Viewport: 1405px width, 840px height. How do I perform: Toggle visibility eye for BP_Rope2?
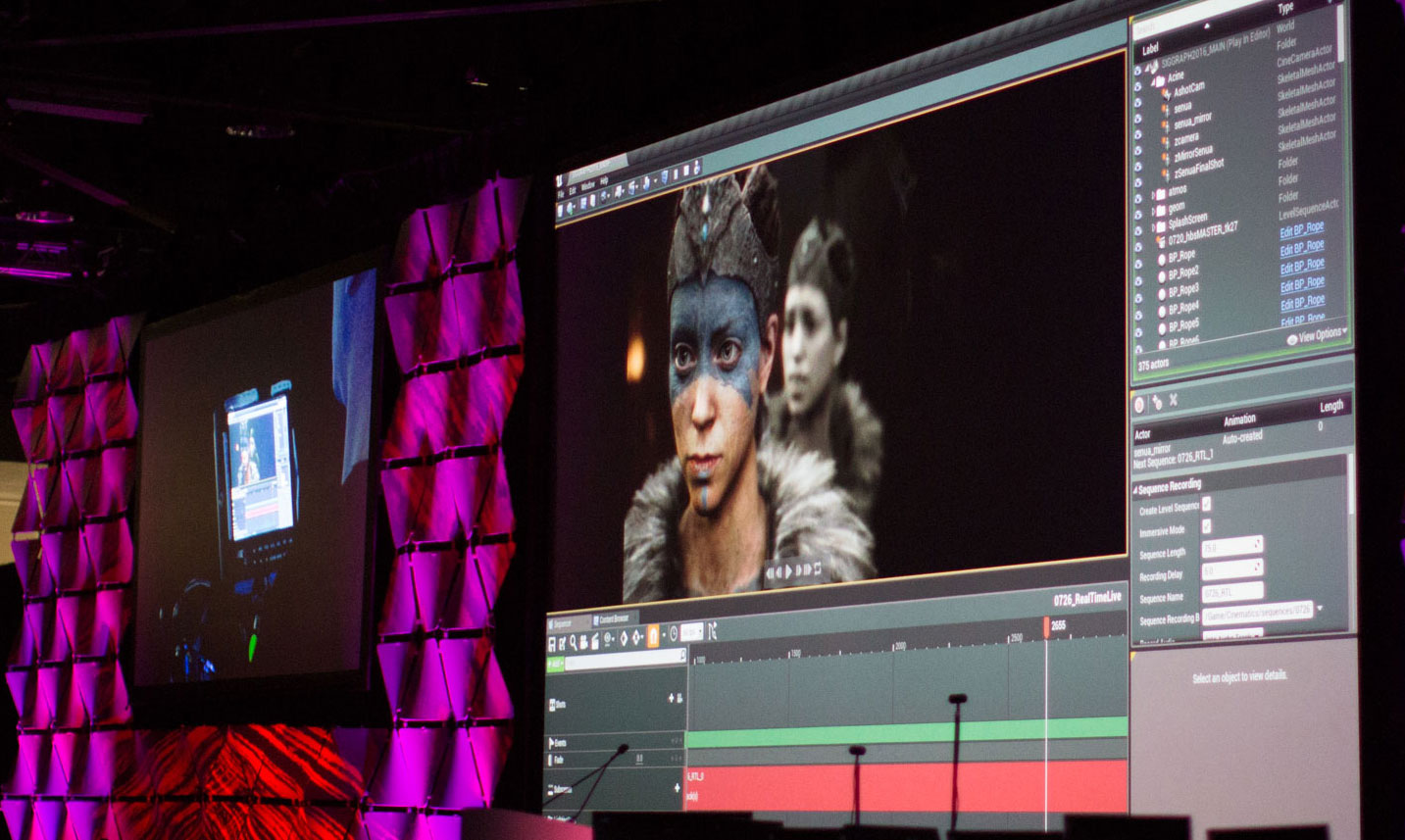click(x=1138, y=281)
